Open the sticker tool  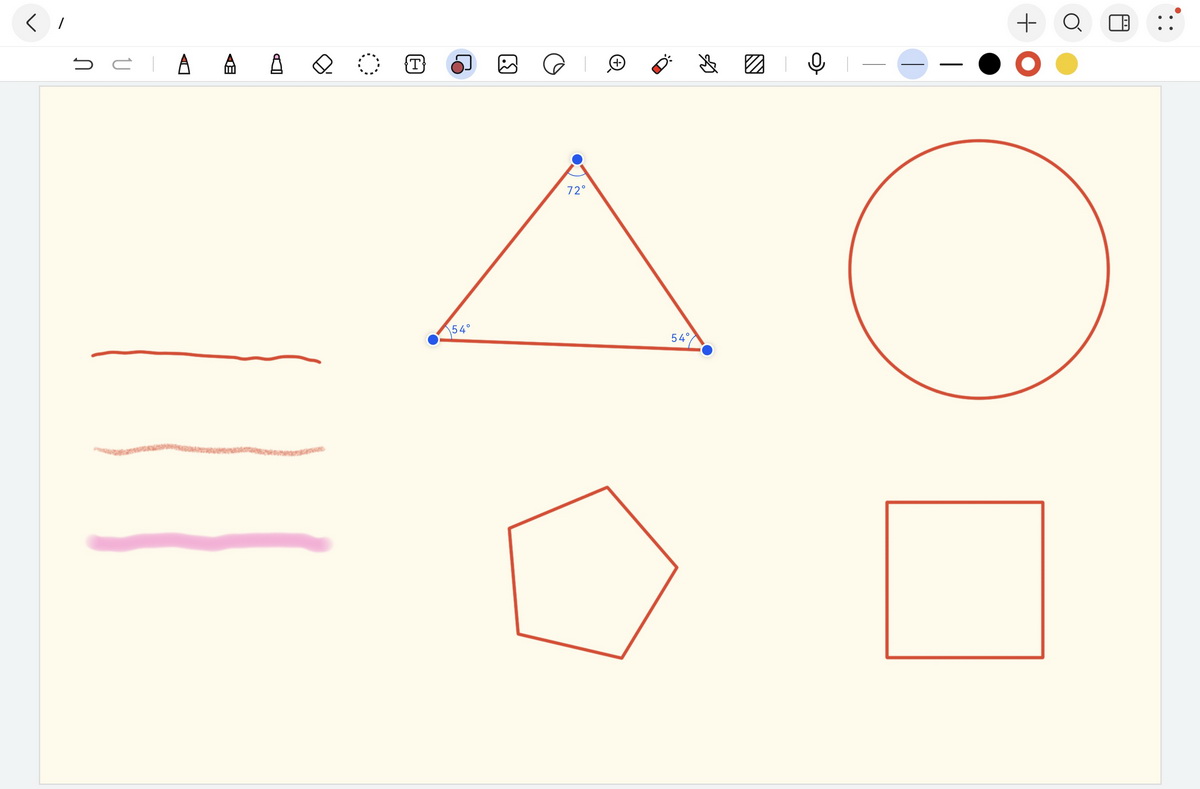pos(553,65)
